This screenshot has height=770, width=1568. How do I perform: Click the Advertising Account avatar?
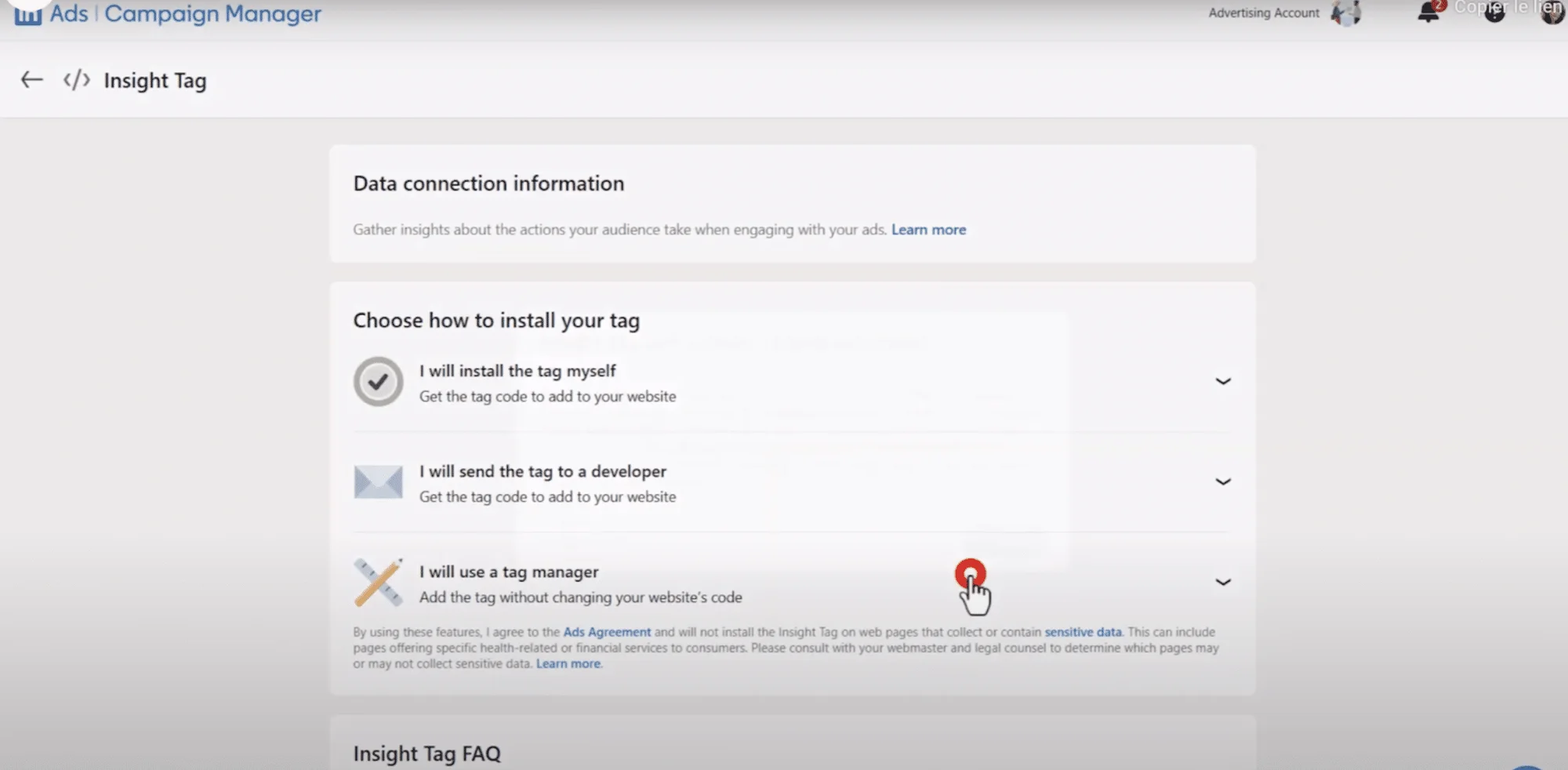pyautogui.click(x=1346, y=13)
